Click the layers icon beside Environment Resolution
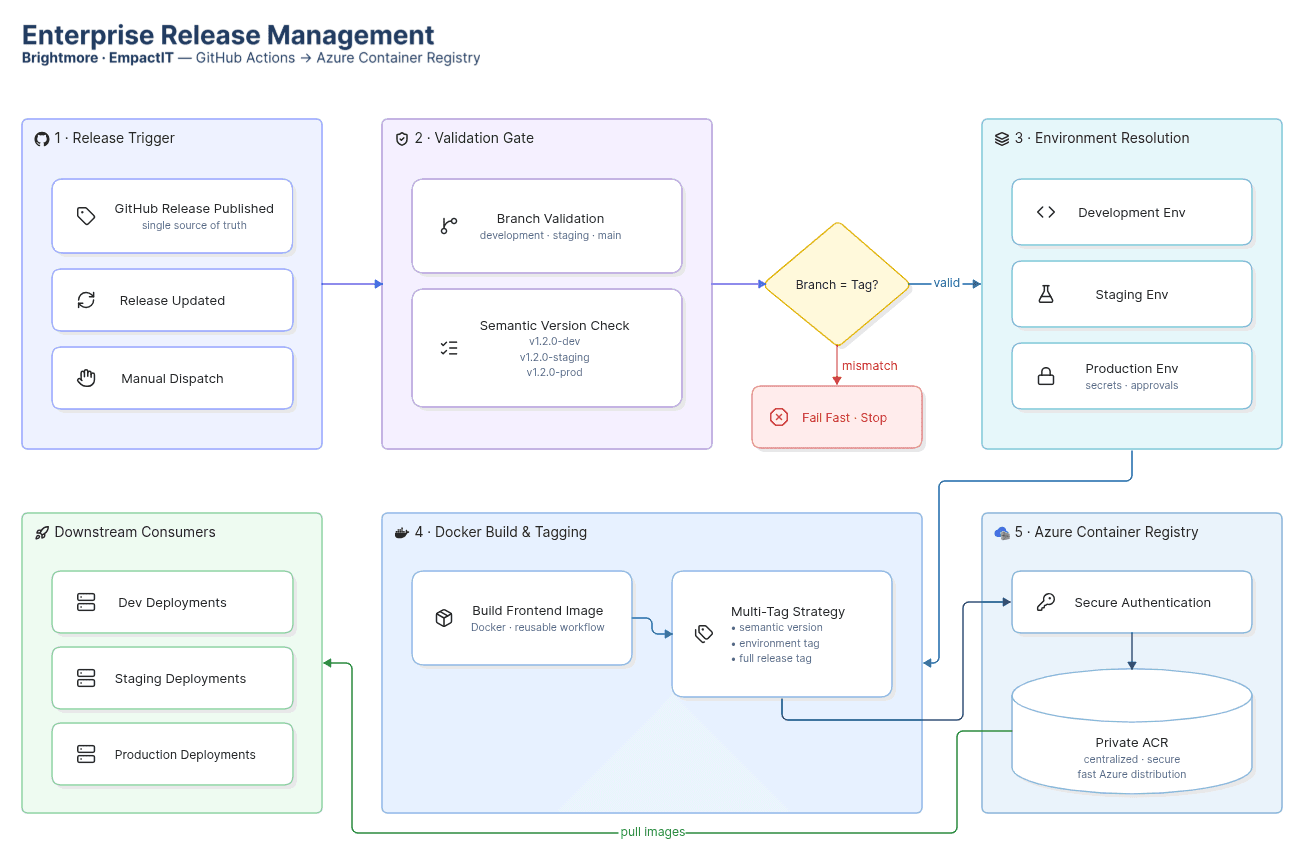 coord(1002,139)
